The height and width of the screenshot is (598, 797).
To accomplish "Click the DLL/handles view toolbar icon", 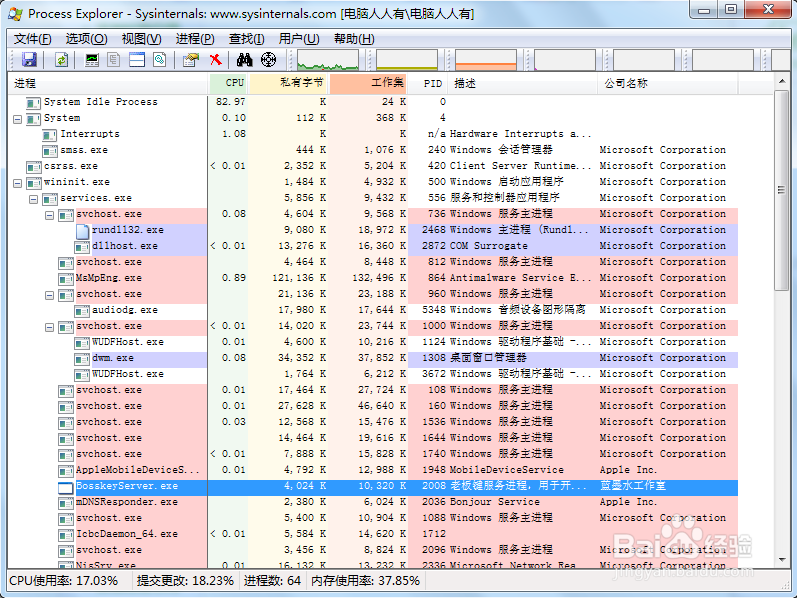I will 160,60.
